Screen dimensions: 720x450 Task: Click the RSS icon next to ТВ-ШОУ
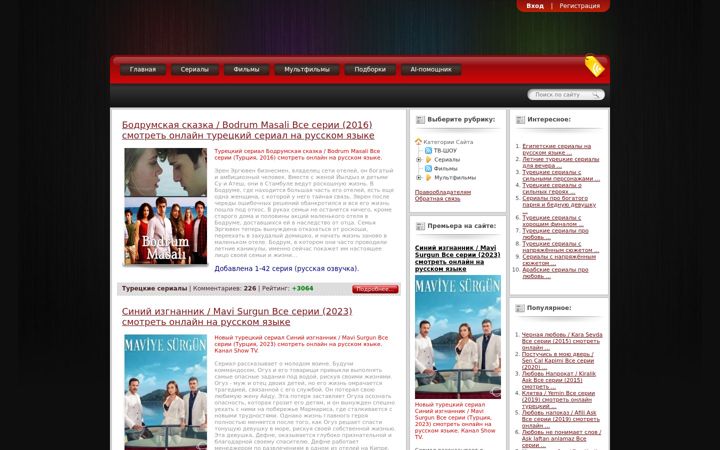(x=428, y=151)
